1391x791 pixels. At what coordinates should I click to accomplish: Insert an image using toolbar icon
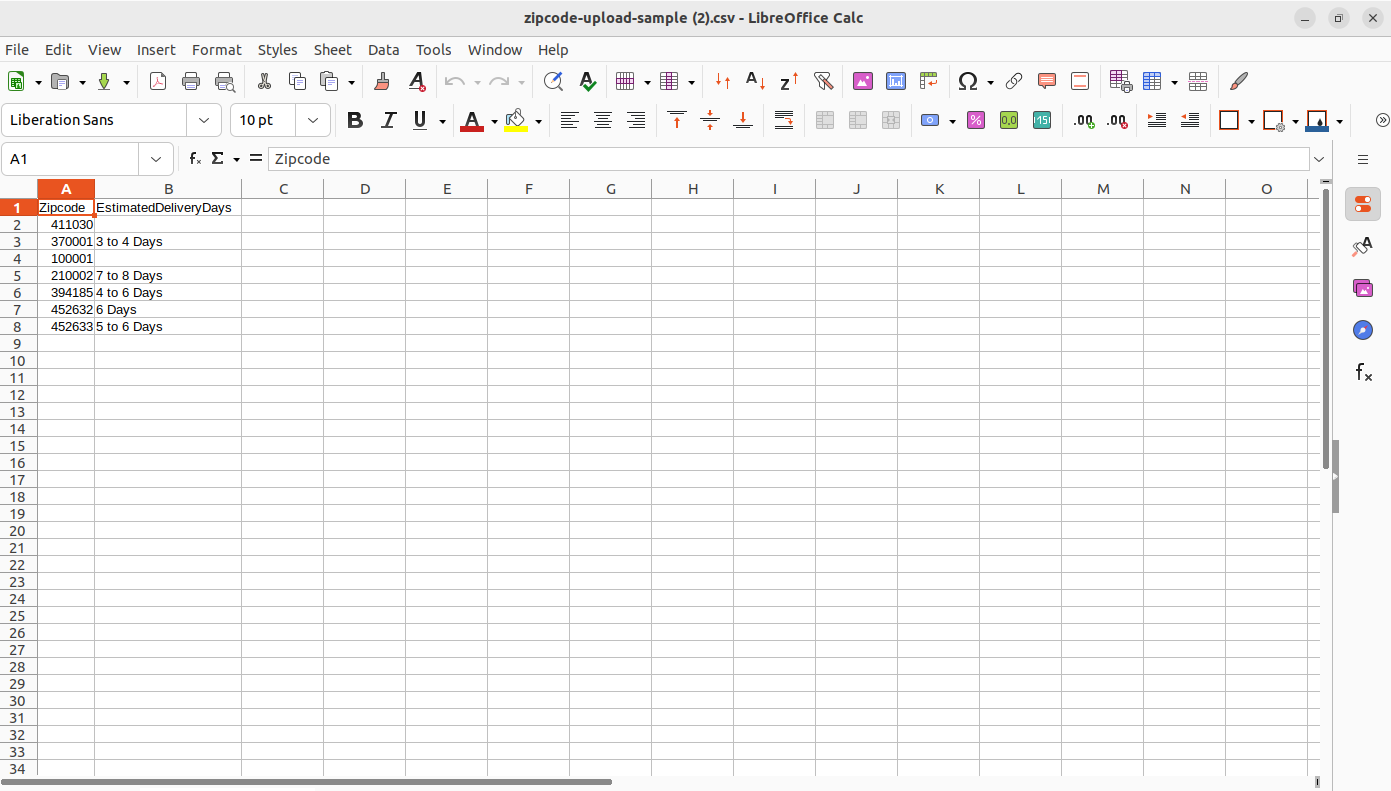pyautogui.click(x=862, y=82)
